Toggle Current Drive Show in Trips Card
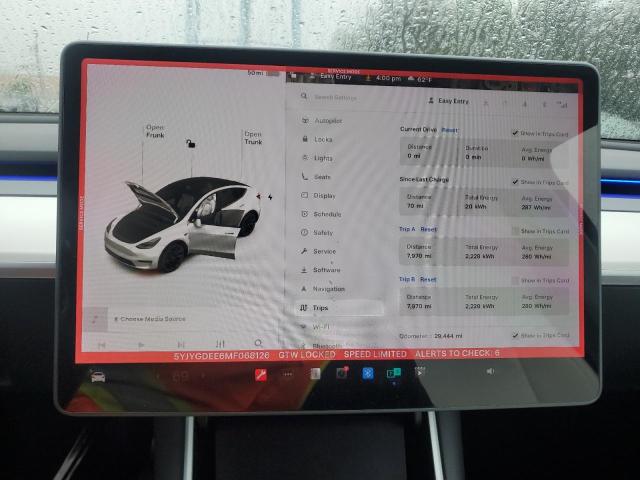640x480 pixels. pyautogui.click(x=515, y=133)
